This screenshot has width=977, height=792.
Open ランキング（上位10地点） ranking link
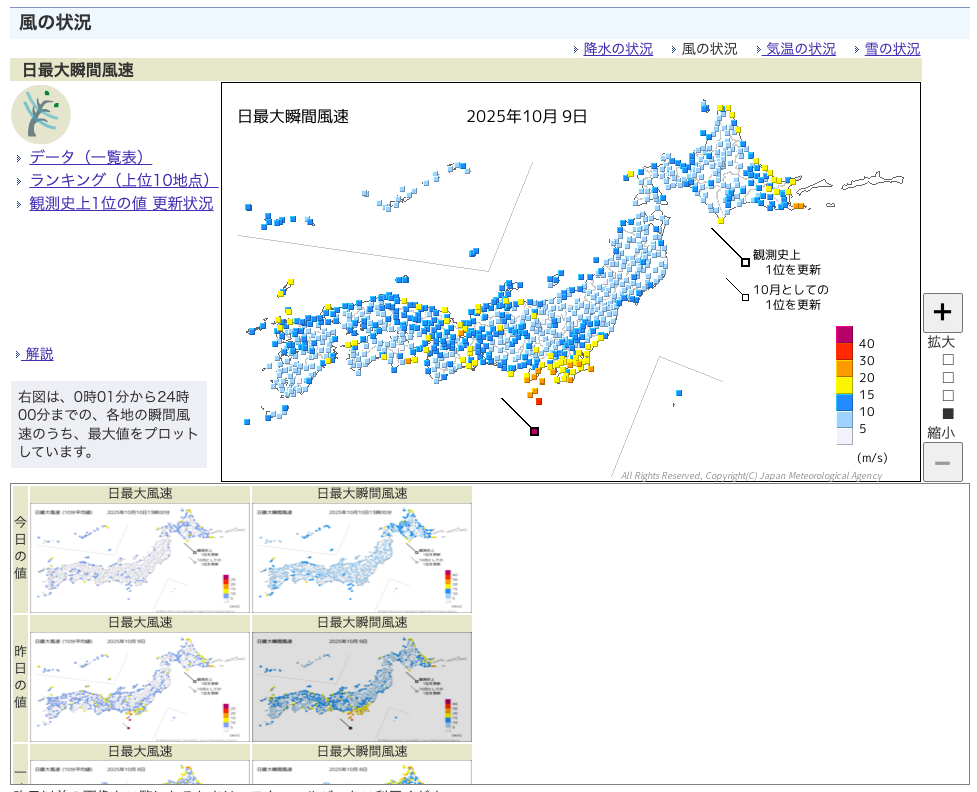coord(123,180)
